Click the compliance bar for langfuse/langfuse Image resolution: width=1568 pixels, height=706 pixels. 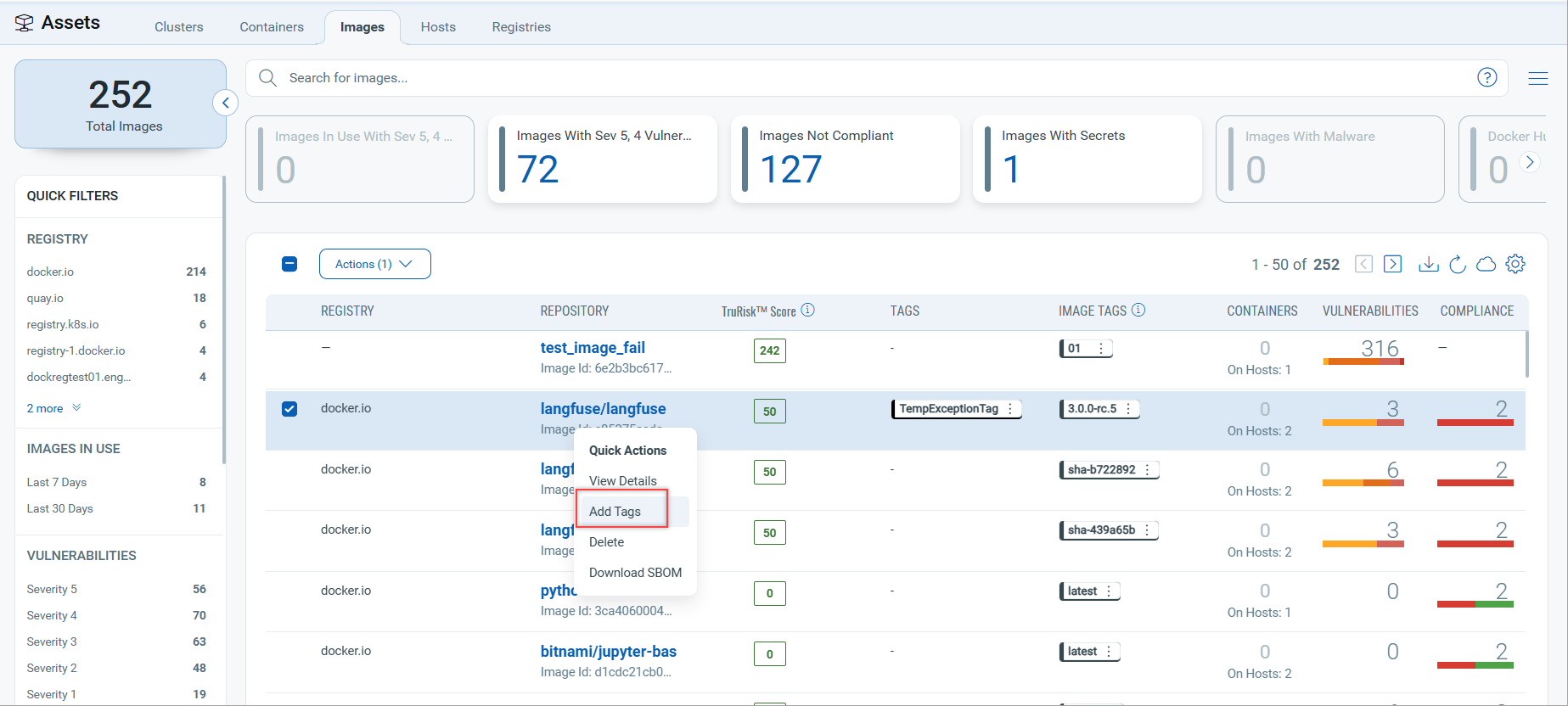click(1475, 423)
